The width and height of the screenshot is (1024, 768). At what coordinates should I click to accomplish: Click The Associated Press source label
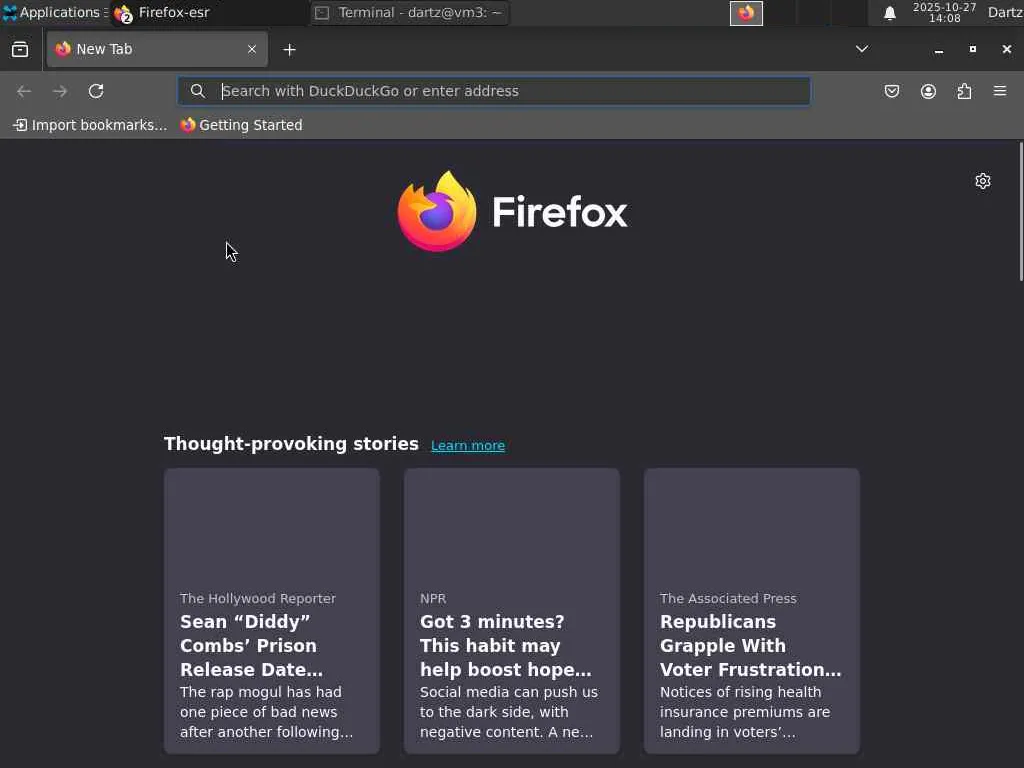click(x=728, y=598)
